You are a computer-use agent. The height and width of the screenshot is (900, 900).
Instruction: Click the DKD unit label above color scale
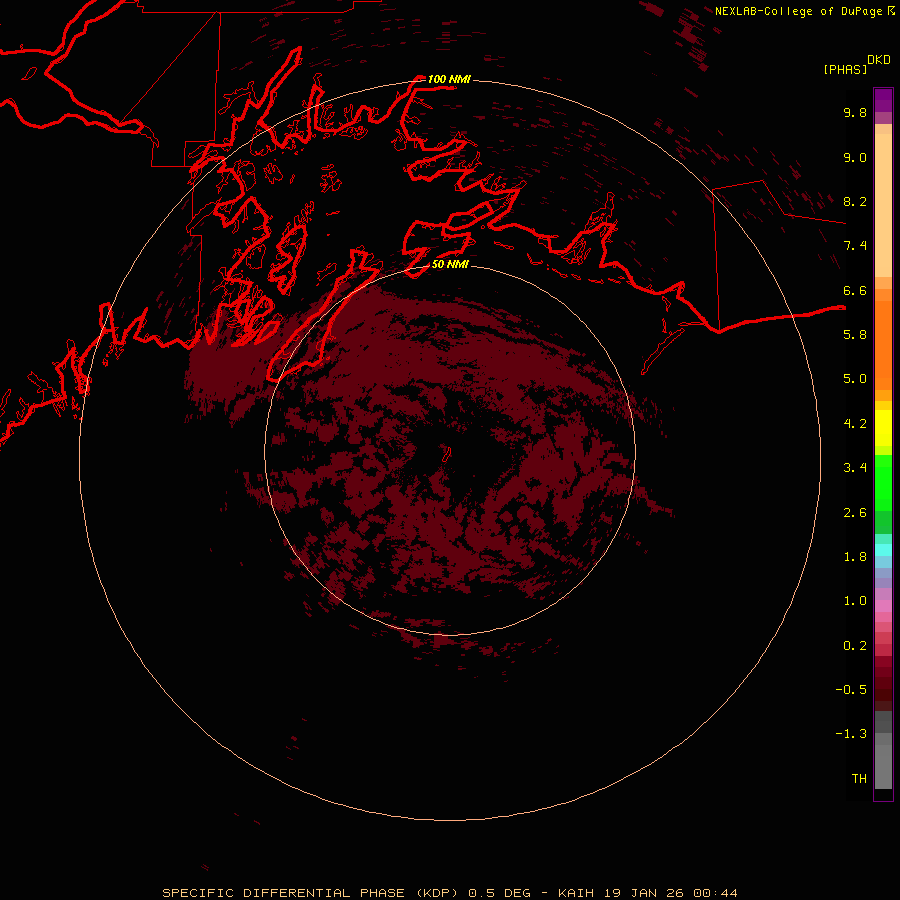(x=879, y=60)
